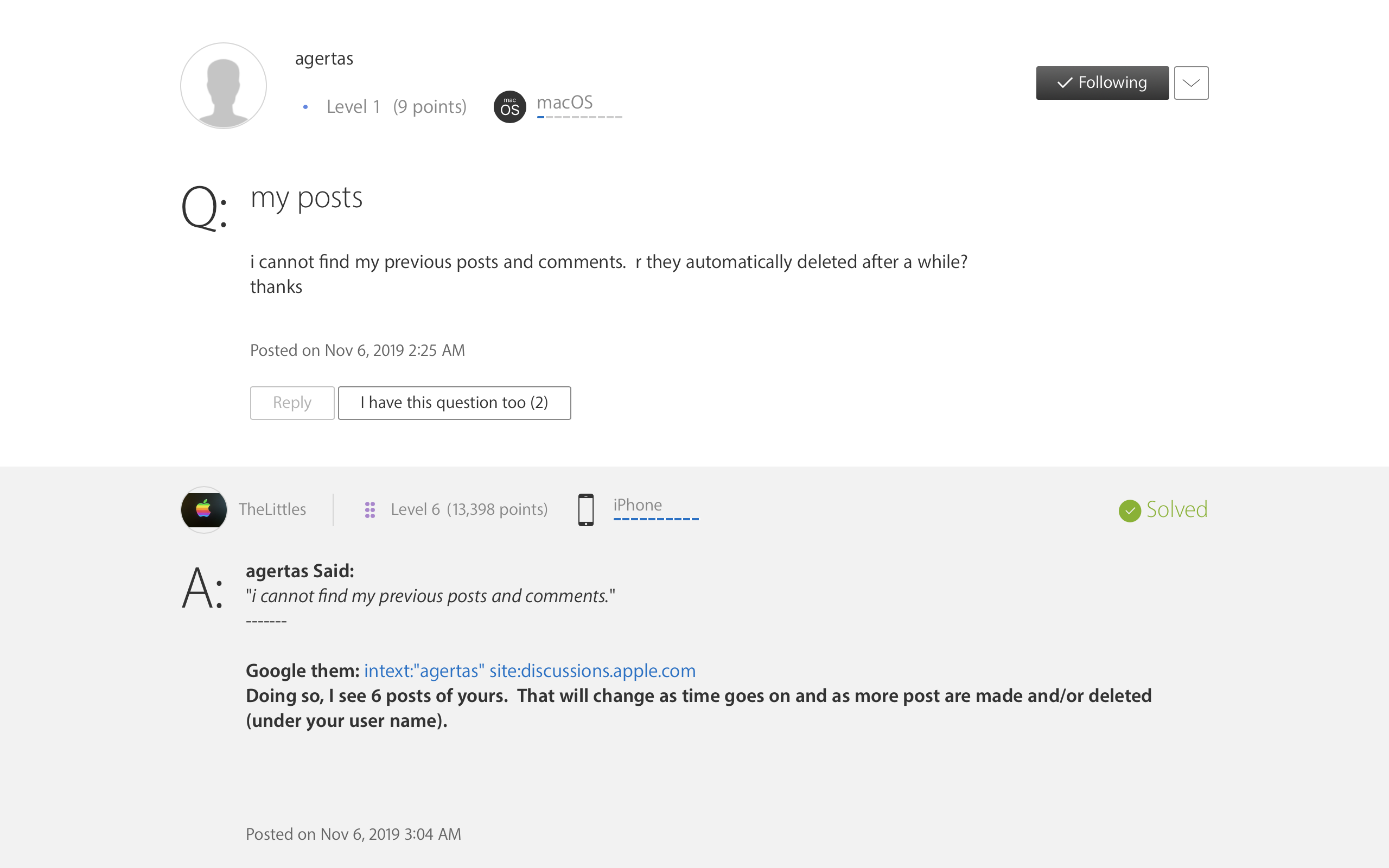Click the Solved status text
This screenshot has height=868, width=1389.
(x=1176, y=509)
